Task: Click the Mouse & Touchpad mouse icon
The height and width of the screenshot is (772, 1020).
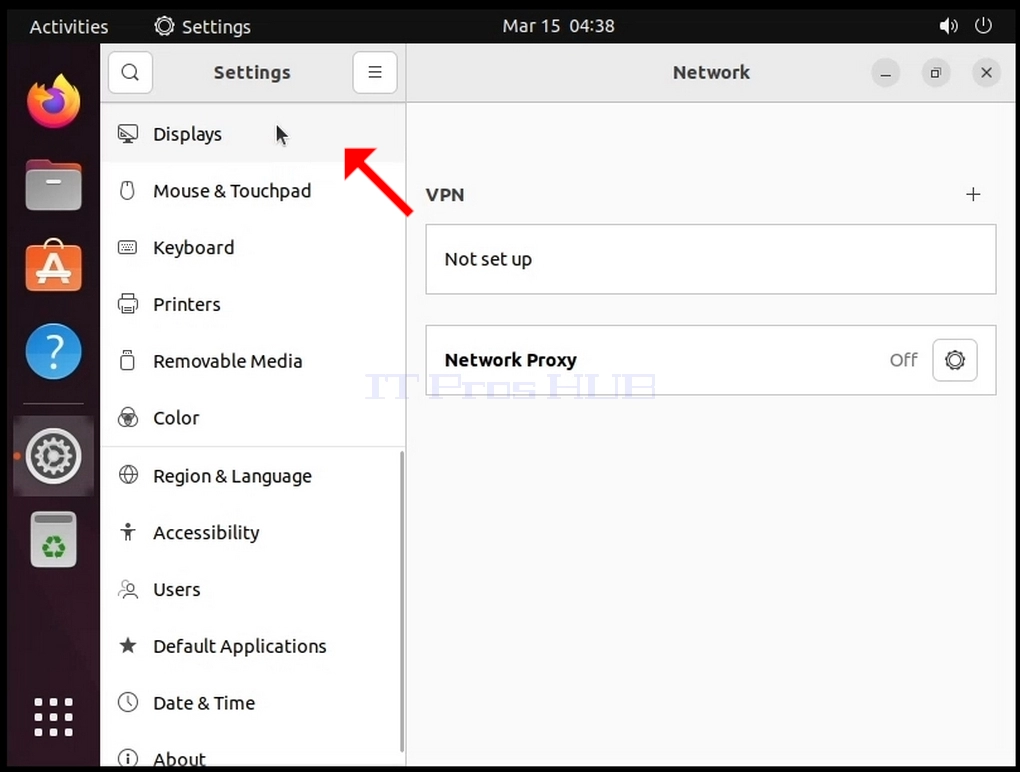Action: tap(128, 191)
